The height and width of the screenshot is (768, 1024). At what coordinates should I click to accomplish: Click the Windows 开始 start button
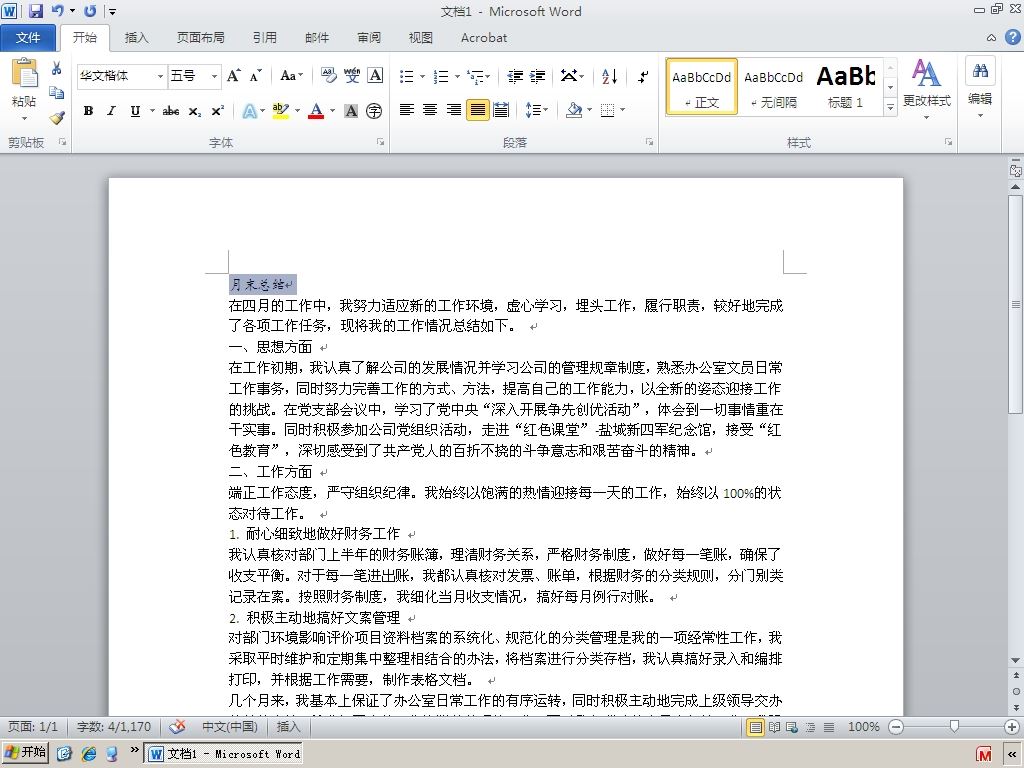(25, 752)
